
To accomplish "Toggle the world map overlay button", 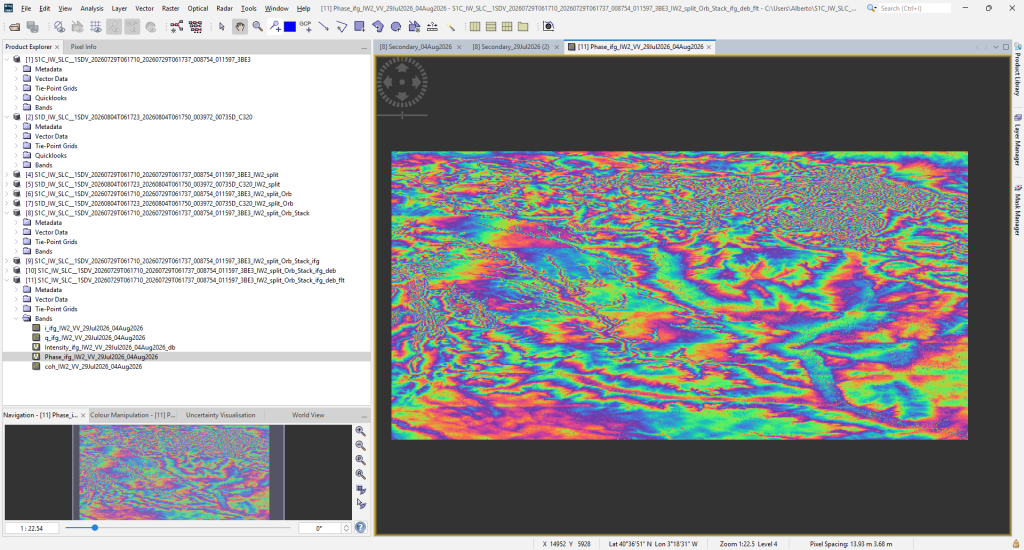I will 151,27.
